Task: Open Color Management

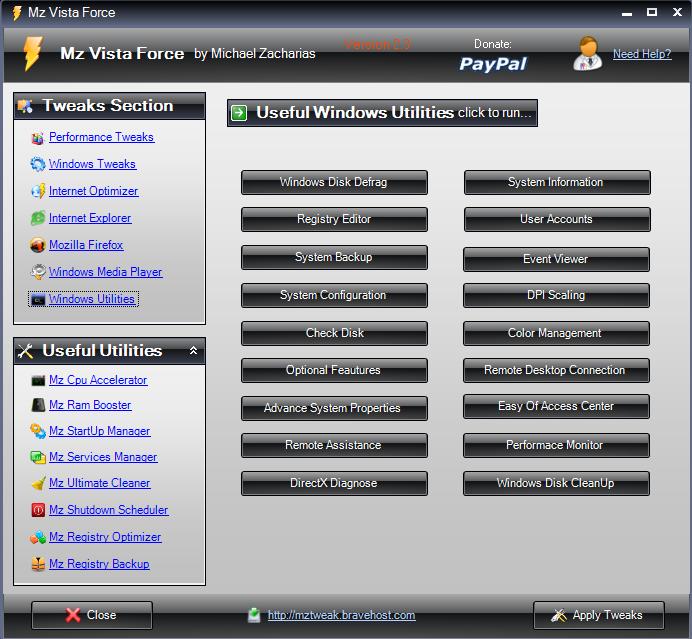Action: (556, 333)
